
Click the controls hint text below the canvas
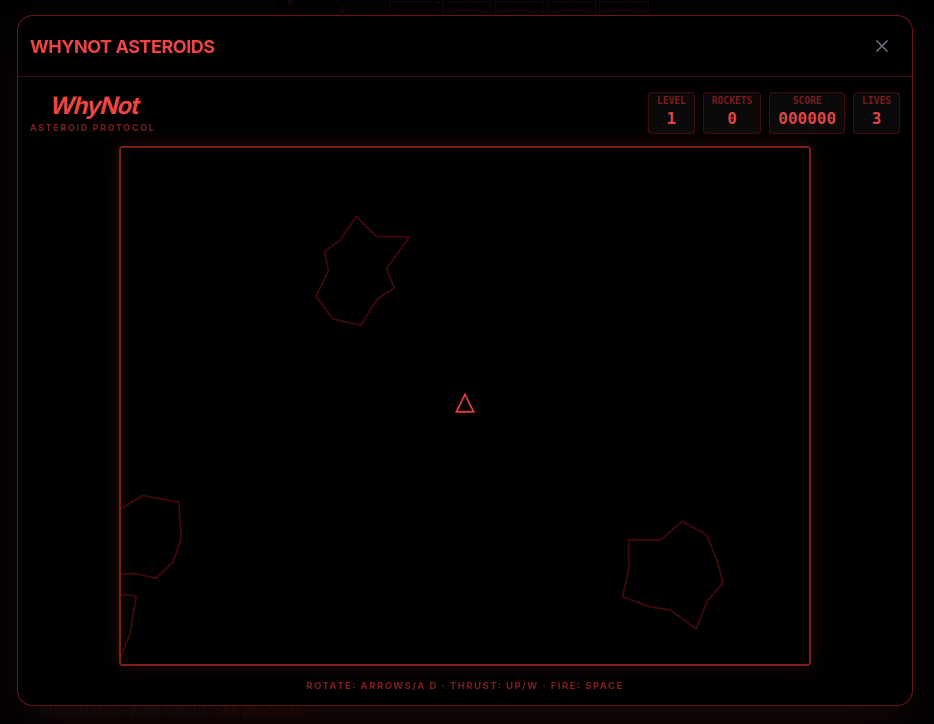click(x=465, y=686)
